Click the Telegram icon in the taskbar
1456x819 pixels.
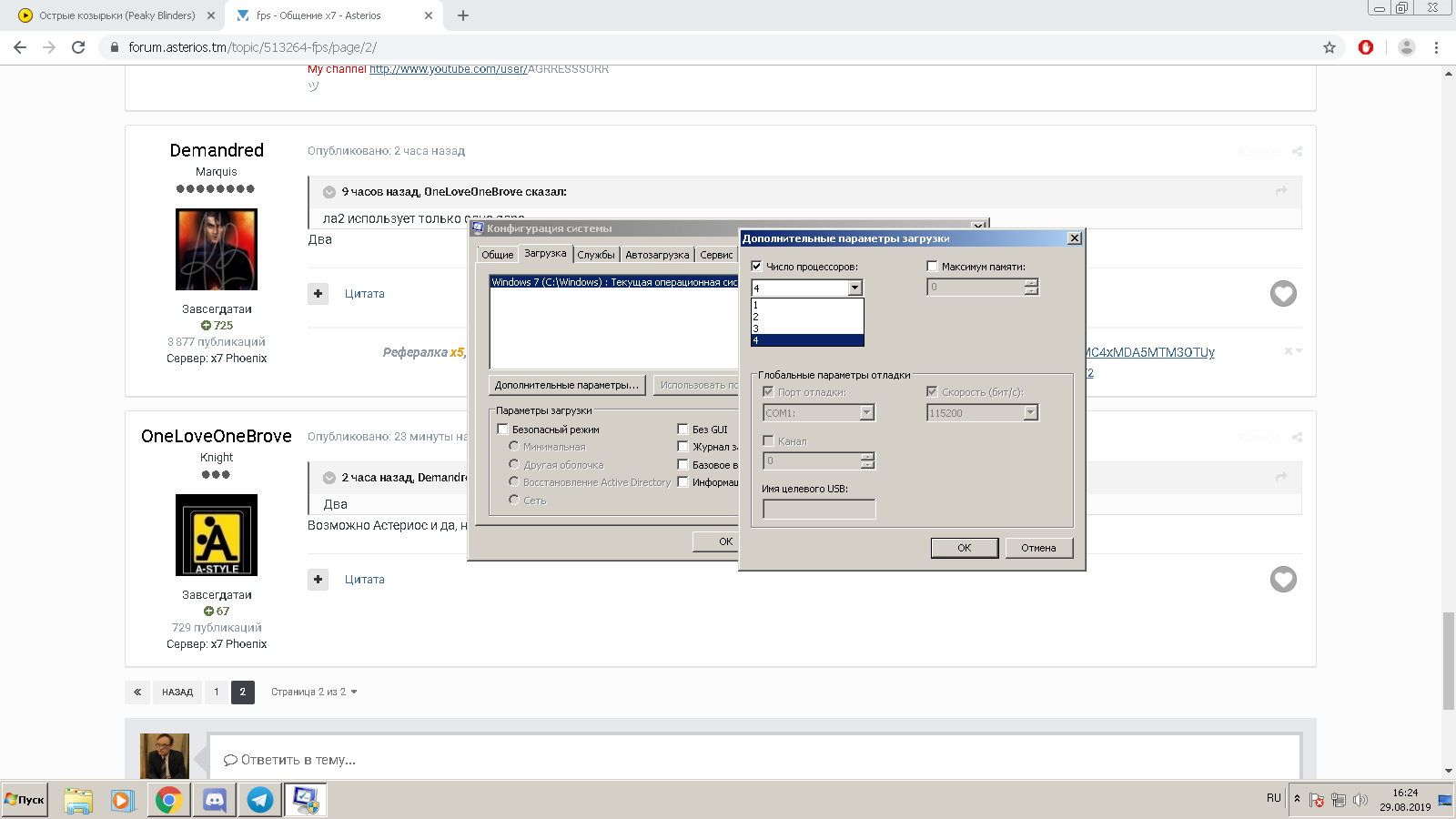[x=260, y=800]
